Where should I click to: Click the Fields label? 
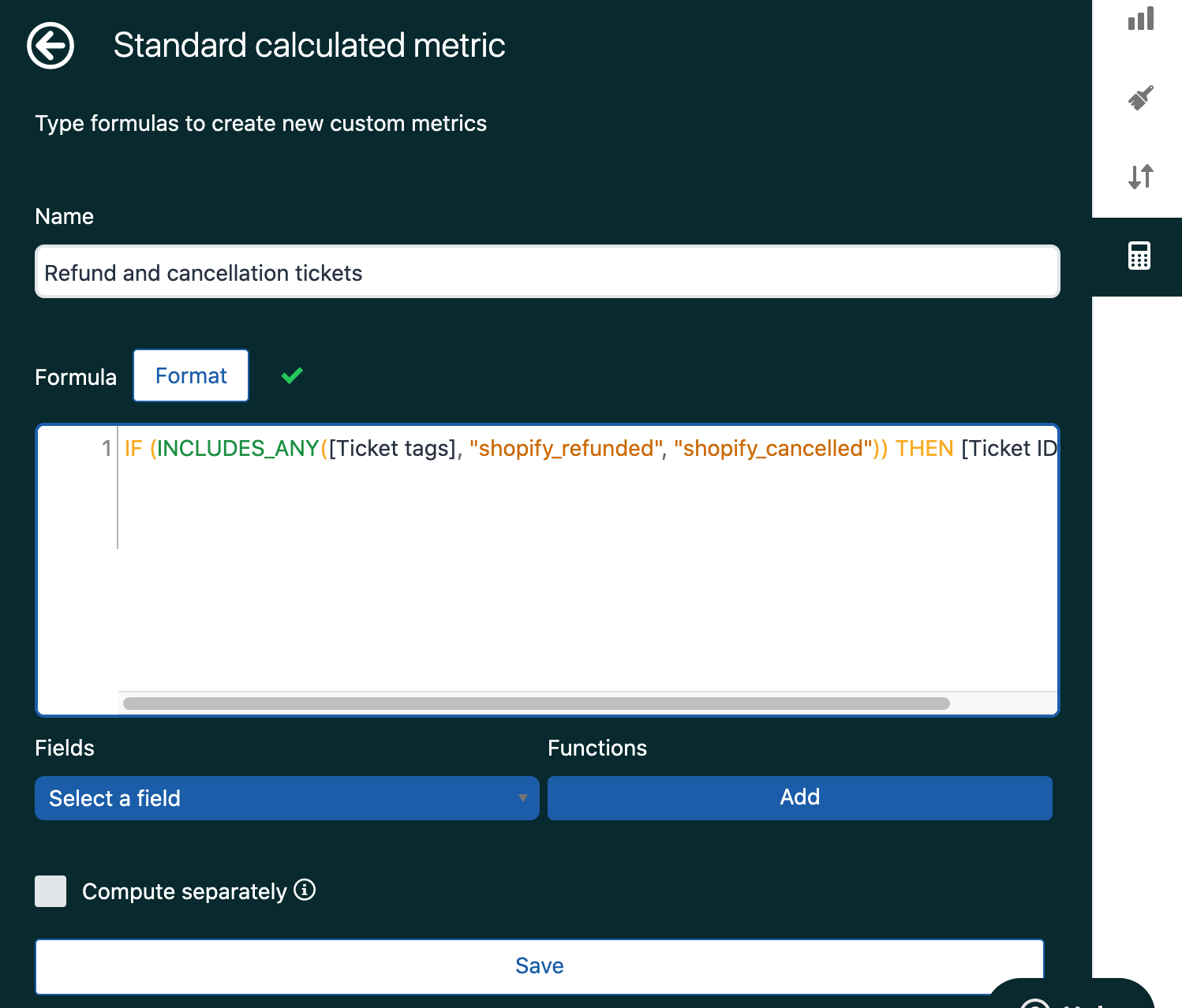(65, 748)
